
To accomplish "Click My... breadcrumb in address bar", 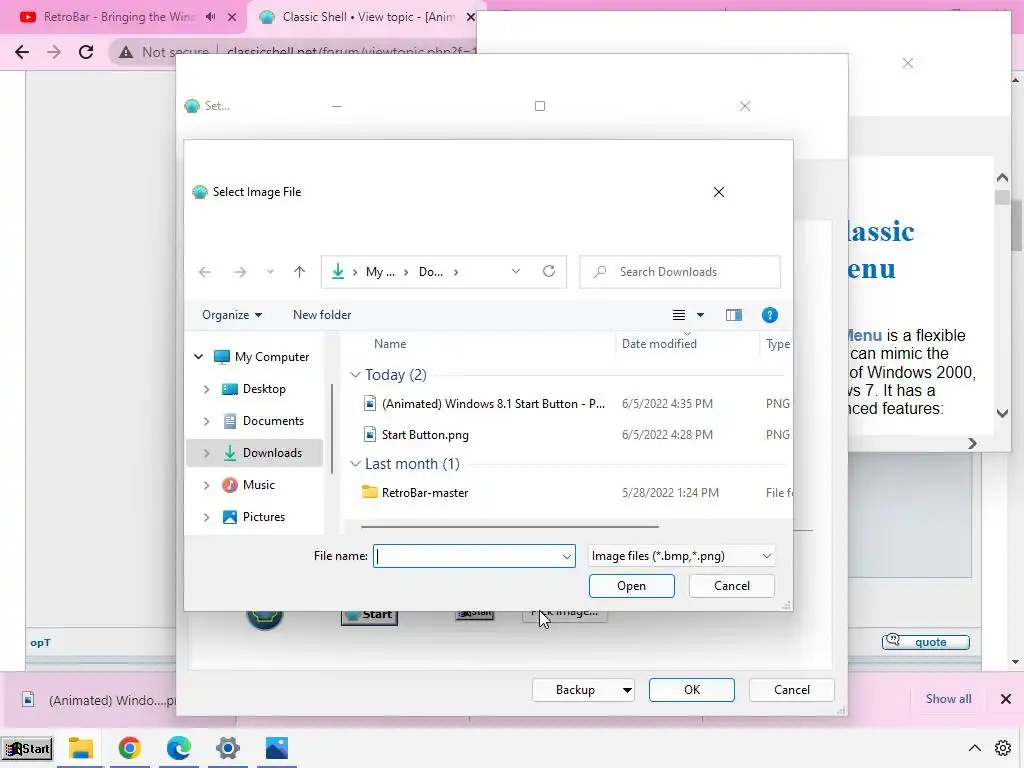I will (379, 272).
